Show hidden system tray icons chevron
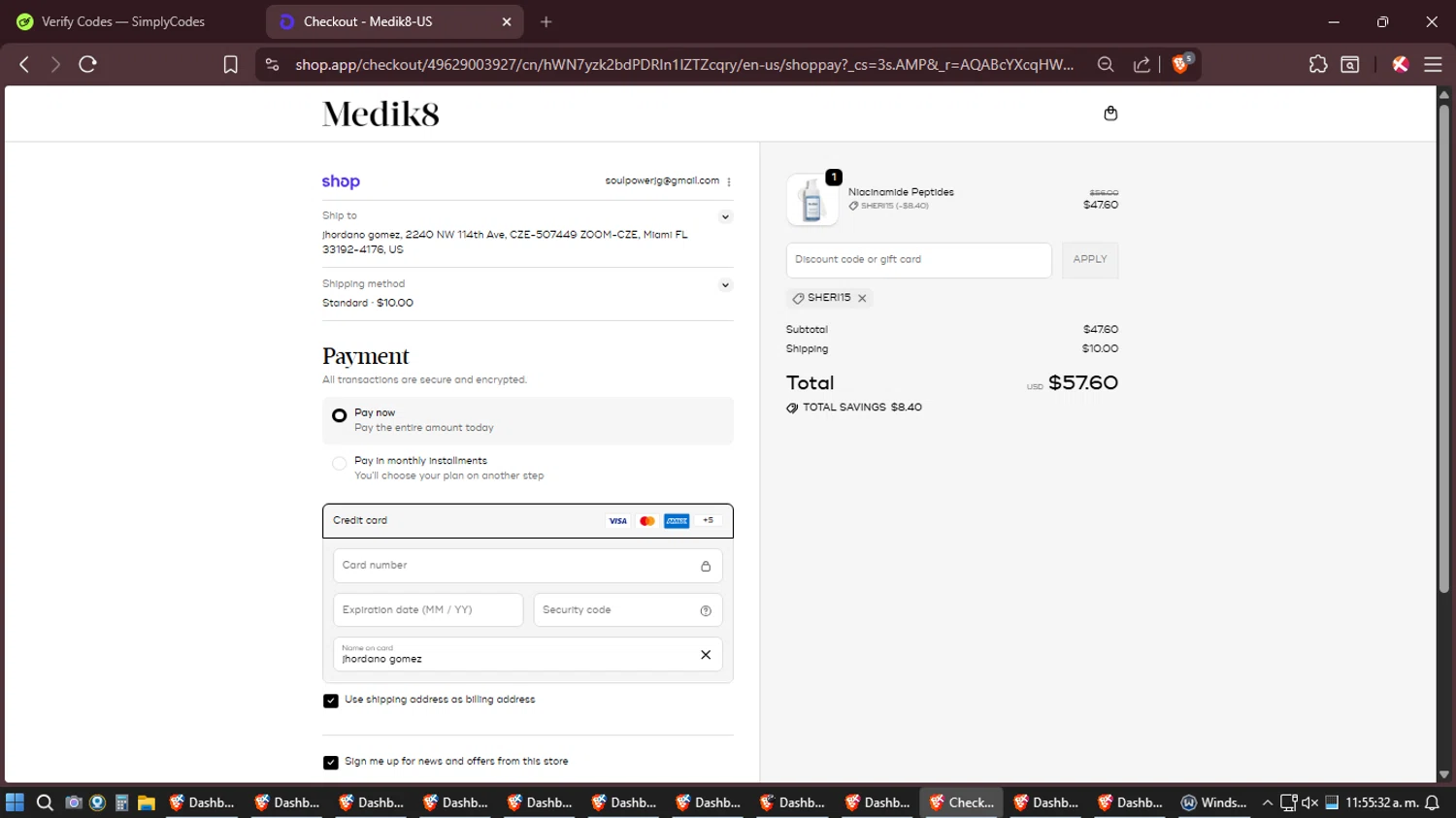1456x818 pixels. coord(1267,802)
